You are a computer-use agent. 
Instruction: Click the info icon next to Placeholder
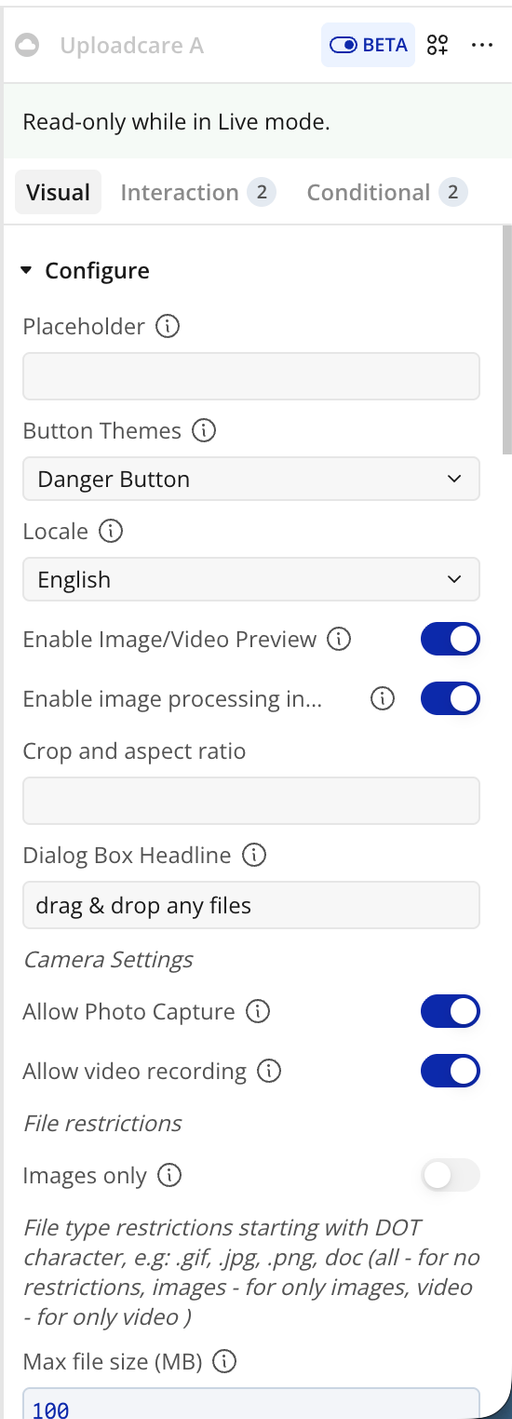(x=169, y=326)
